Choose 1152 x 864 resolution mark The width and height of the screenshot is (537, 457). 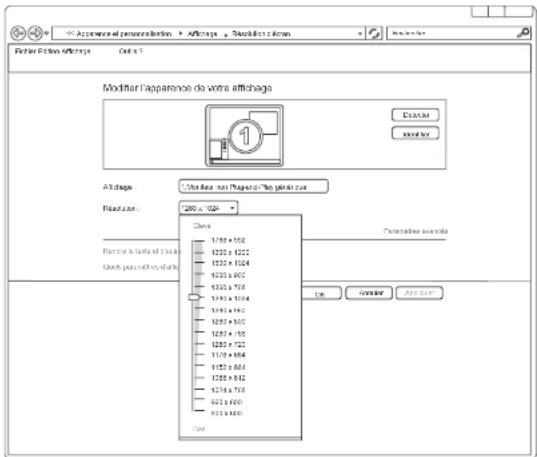click(228, 367)
